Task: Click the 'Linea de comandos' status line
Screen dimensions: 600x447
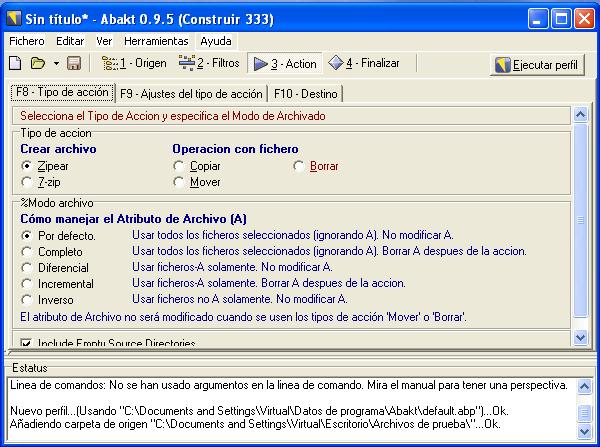Action: pyautogui.click(x=289, y=385)
